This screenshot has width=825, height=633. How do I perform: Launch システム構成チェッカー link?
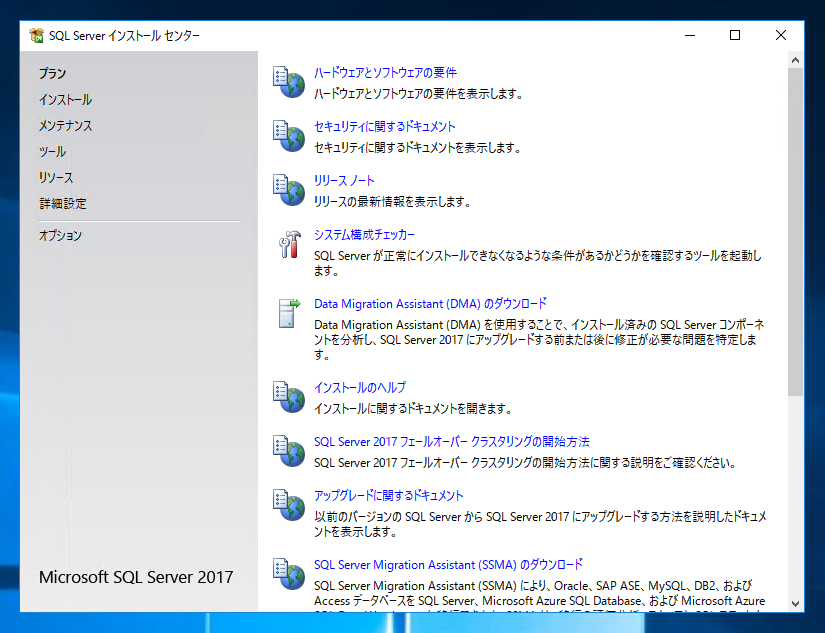click(x=364, y=235)
